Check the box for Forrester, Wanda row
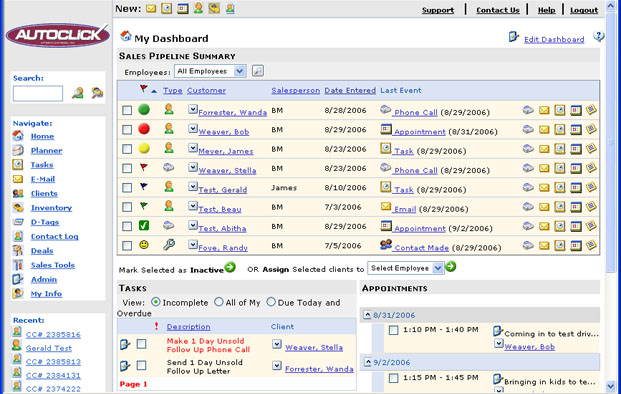The width and height of the screenshot is (621, 394). tap(127, 110)
